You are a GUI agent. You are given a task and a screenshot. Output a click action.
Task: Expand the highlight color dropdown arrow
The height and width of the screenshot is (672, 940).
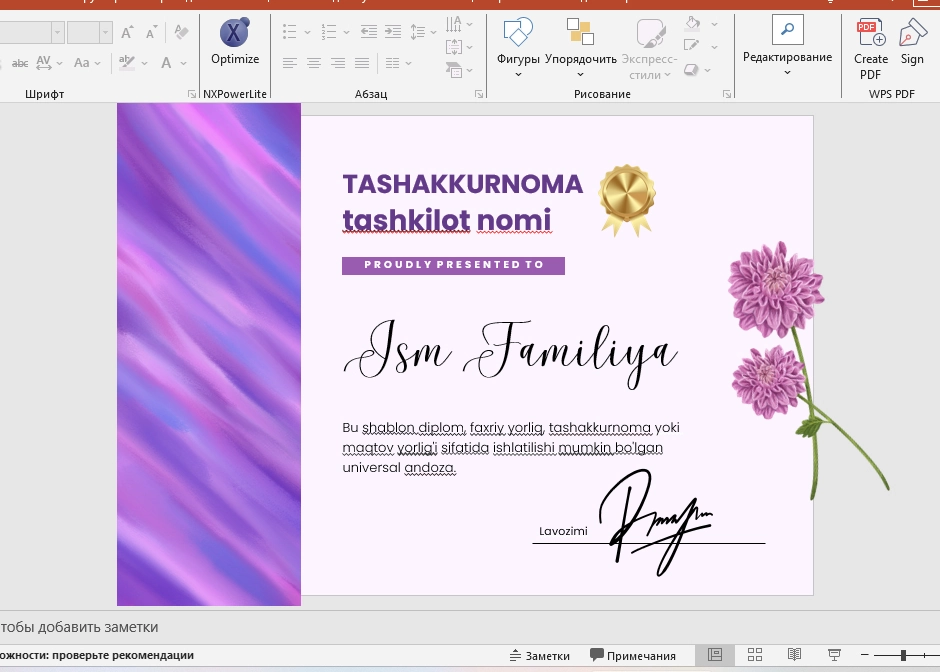(x=144, y=63)
